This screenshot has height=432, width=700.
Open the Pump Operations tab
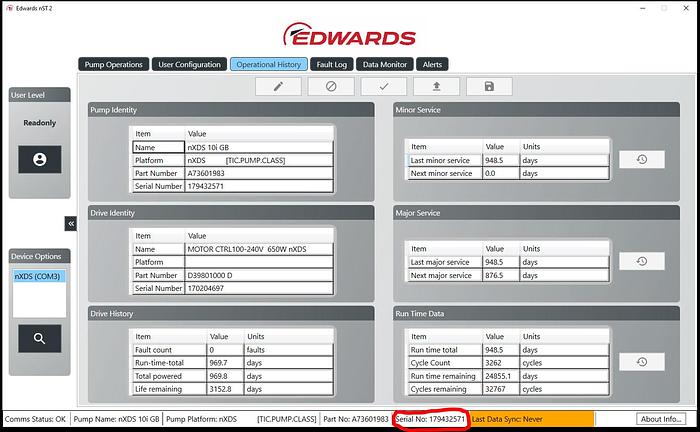pyautogui.click(x=114, y=65)
